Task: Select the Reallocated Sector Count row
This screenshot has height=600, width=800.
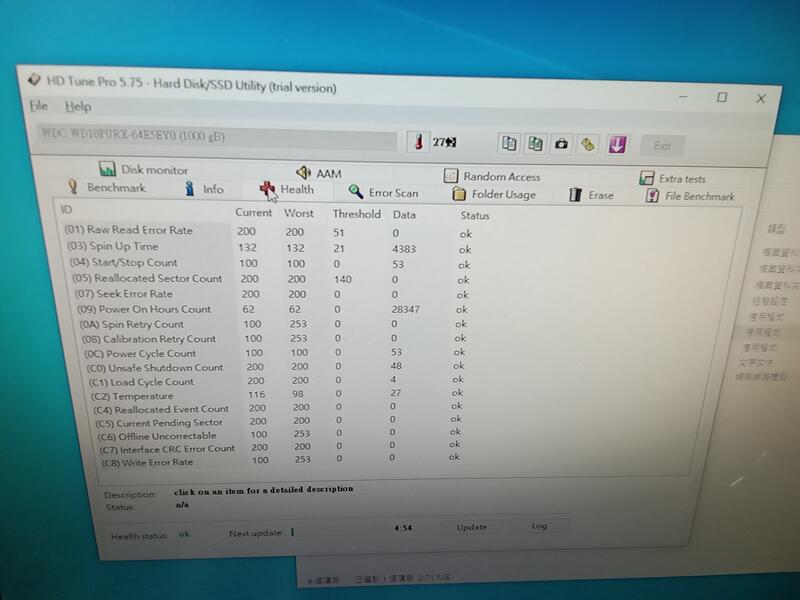Action: point(270,279)
